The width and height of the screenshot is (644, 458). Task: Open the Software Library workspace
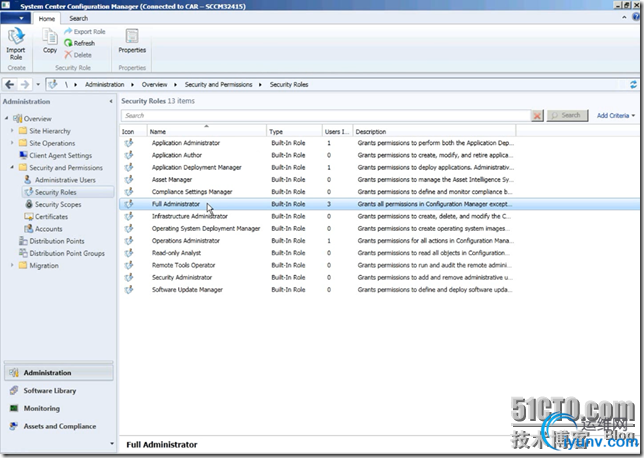(59, 391)
